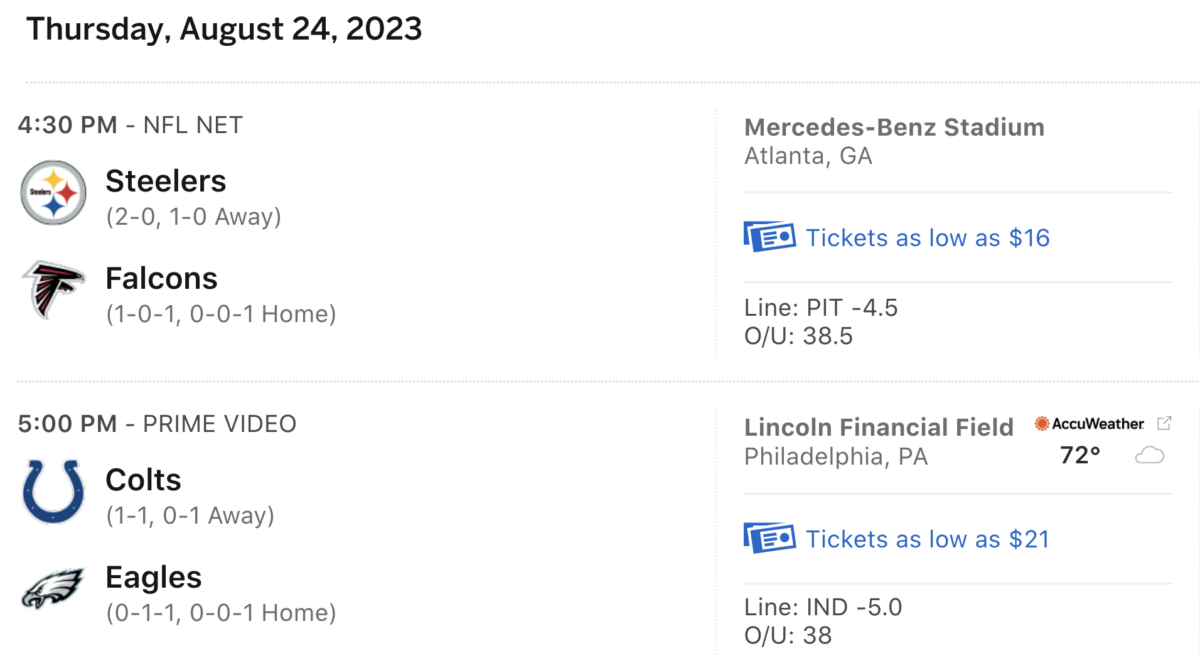Click Lincoln Financial Field venue name

[x=879, y=428]
